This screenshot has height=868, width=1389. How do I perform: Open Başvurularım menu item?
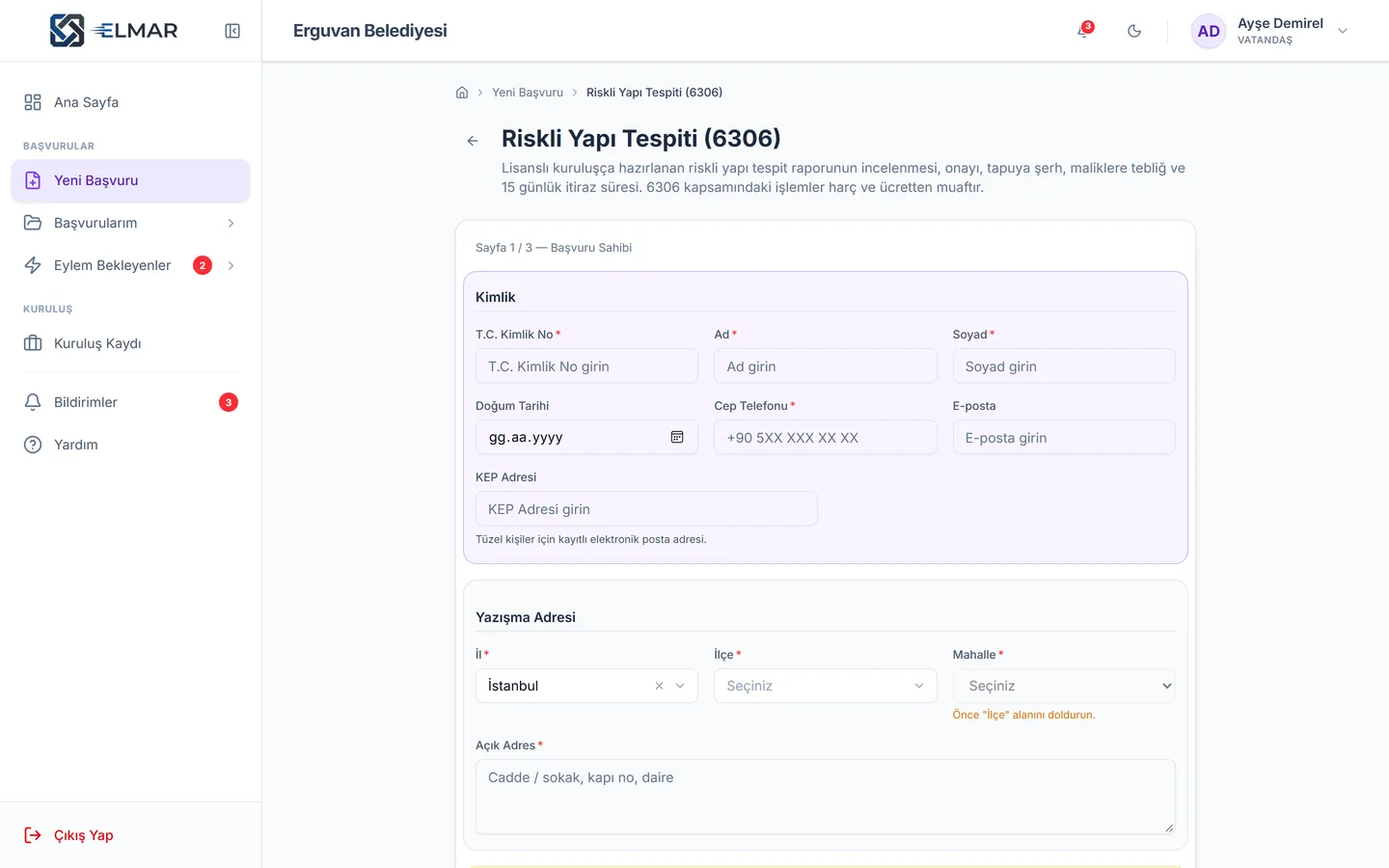click(x=130, y=223)
